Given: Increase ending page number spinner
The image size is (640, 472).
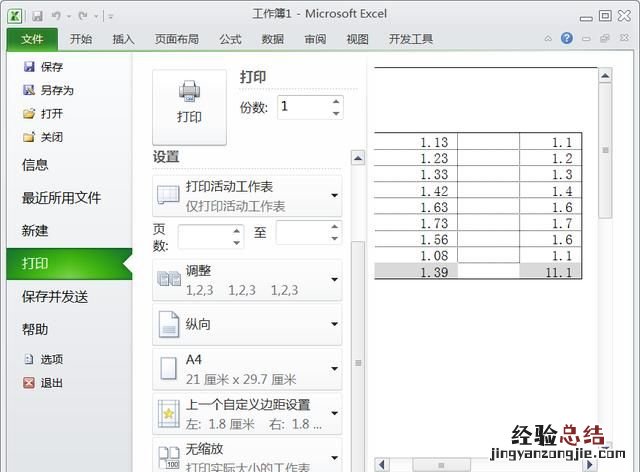Looking at the screenshot, I should pos(335,227).
